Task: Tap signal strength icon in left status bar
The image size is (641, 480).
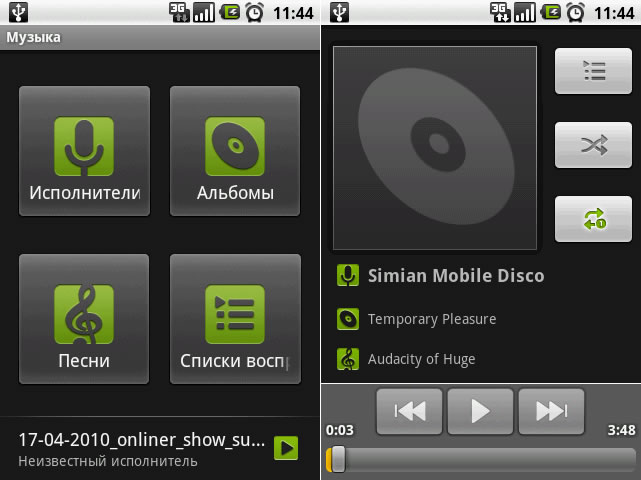Action: click(x=204, y=13)
